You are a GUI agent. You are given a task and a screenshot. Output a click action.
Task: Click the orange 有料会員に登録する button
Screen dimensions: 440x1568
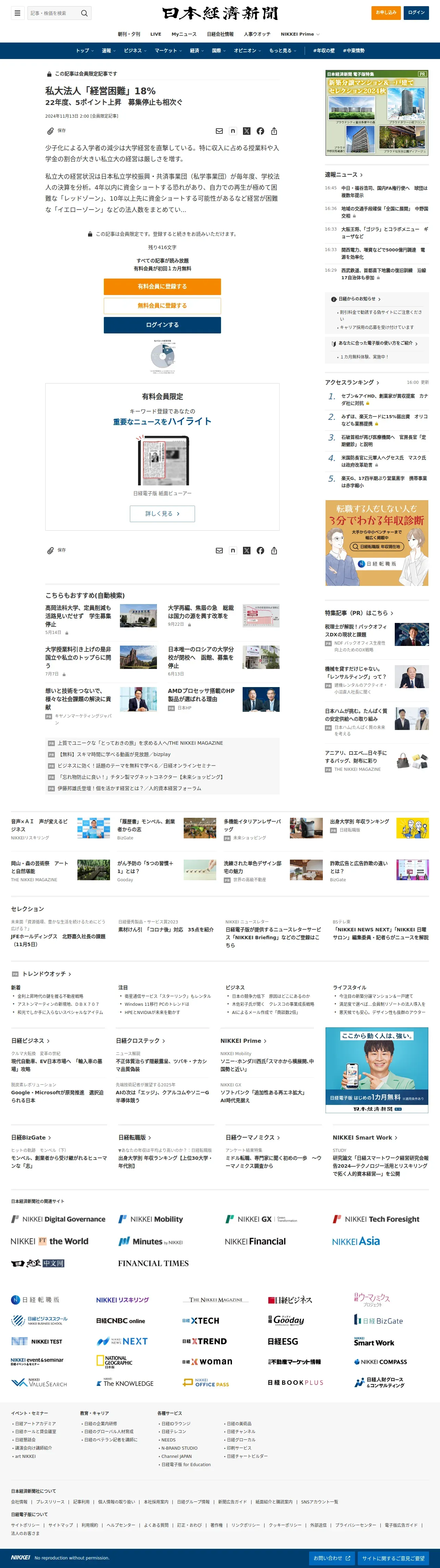(x=162, y=287)
